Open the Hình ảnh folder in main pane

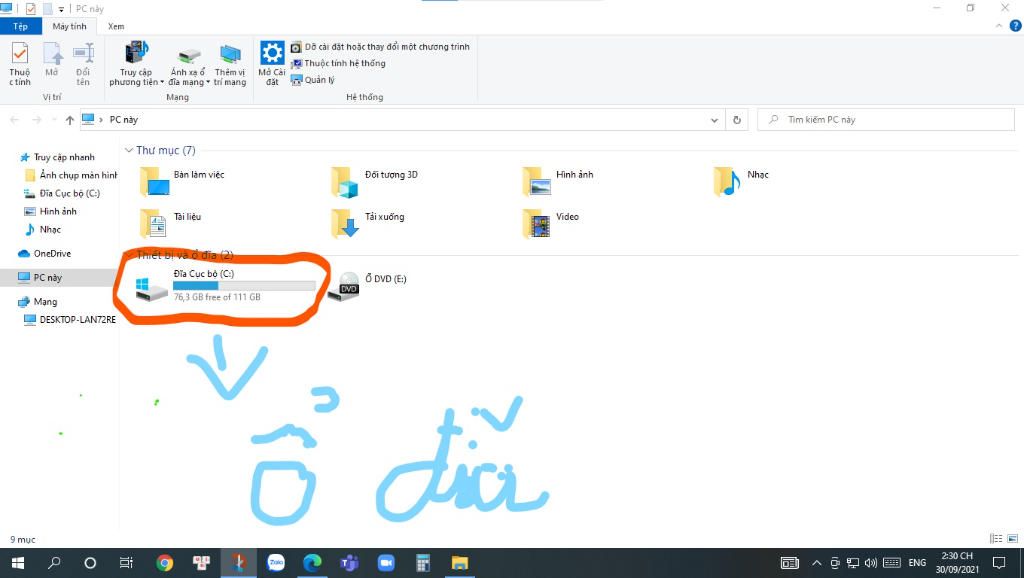tap(558, 181)
